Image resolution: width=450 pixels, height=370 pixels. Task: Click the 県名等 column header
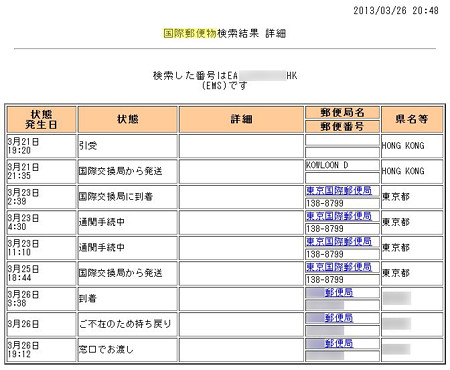point(412,119)
